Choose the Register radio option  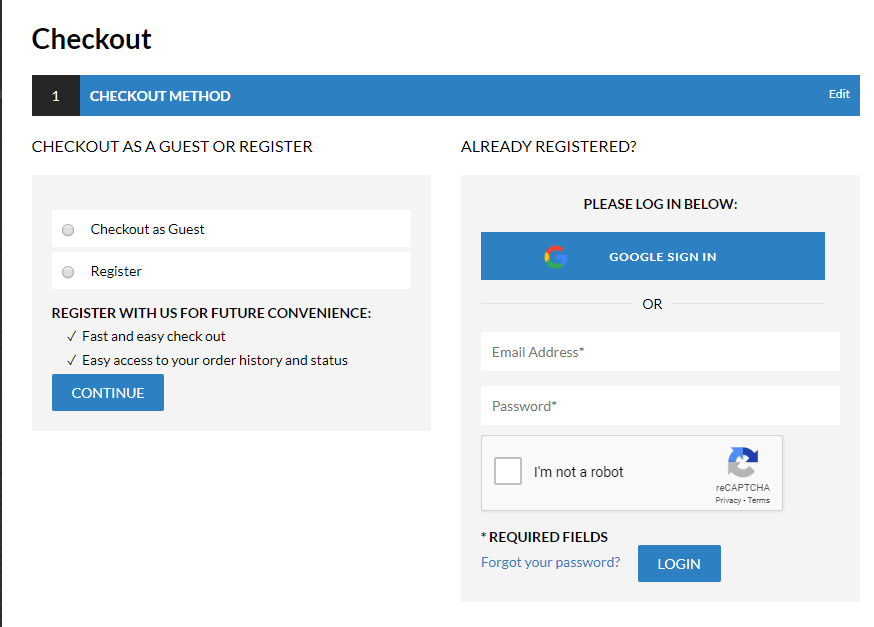68,272
